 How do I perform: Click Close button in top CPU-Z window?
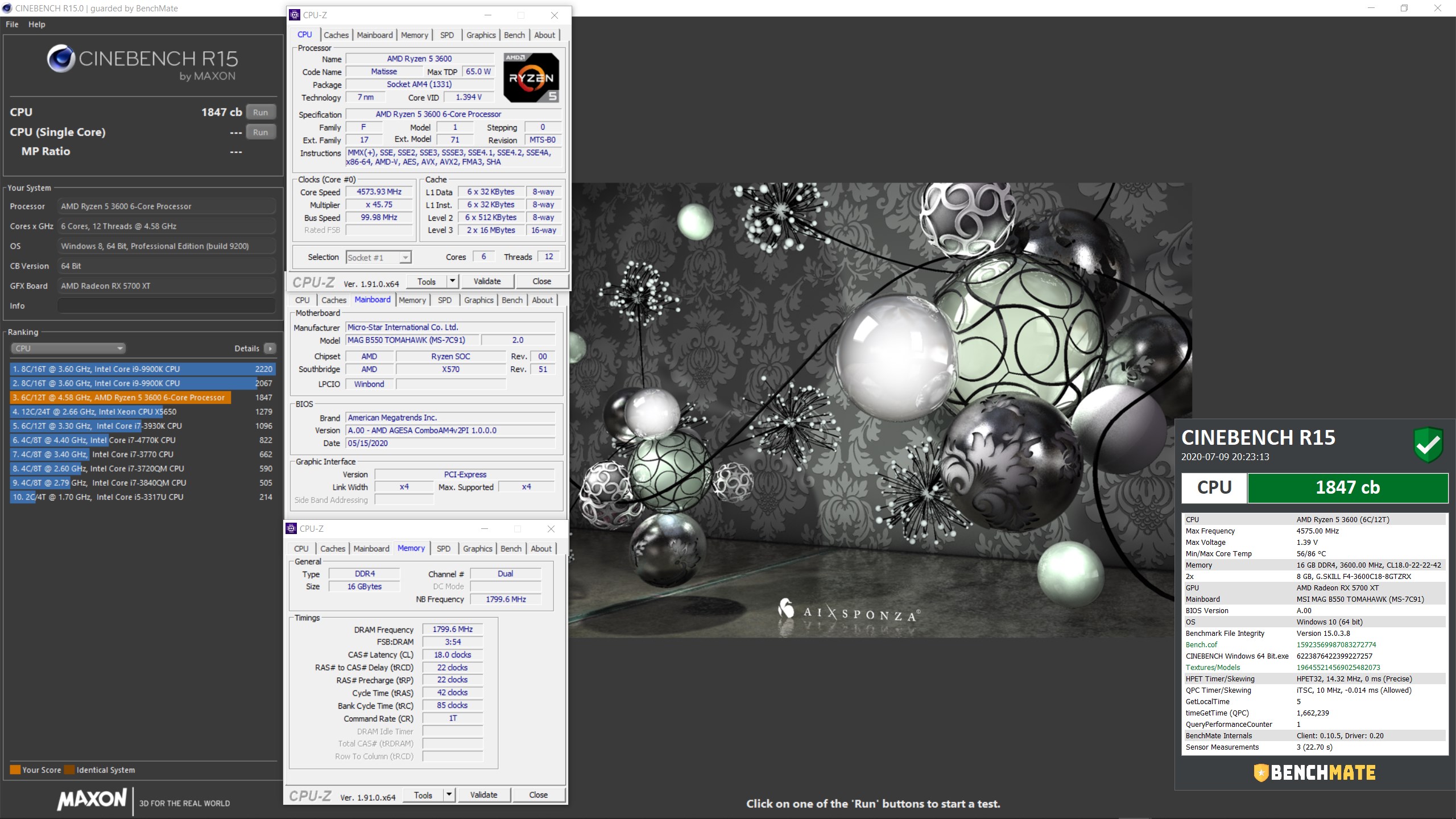click(541, 281)
